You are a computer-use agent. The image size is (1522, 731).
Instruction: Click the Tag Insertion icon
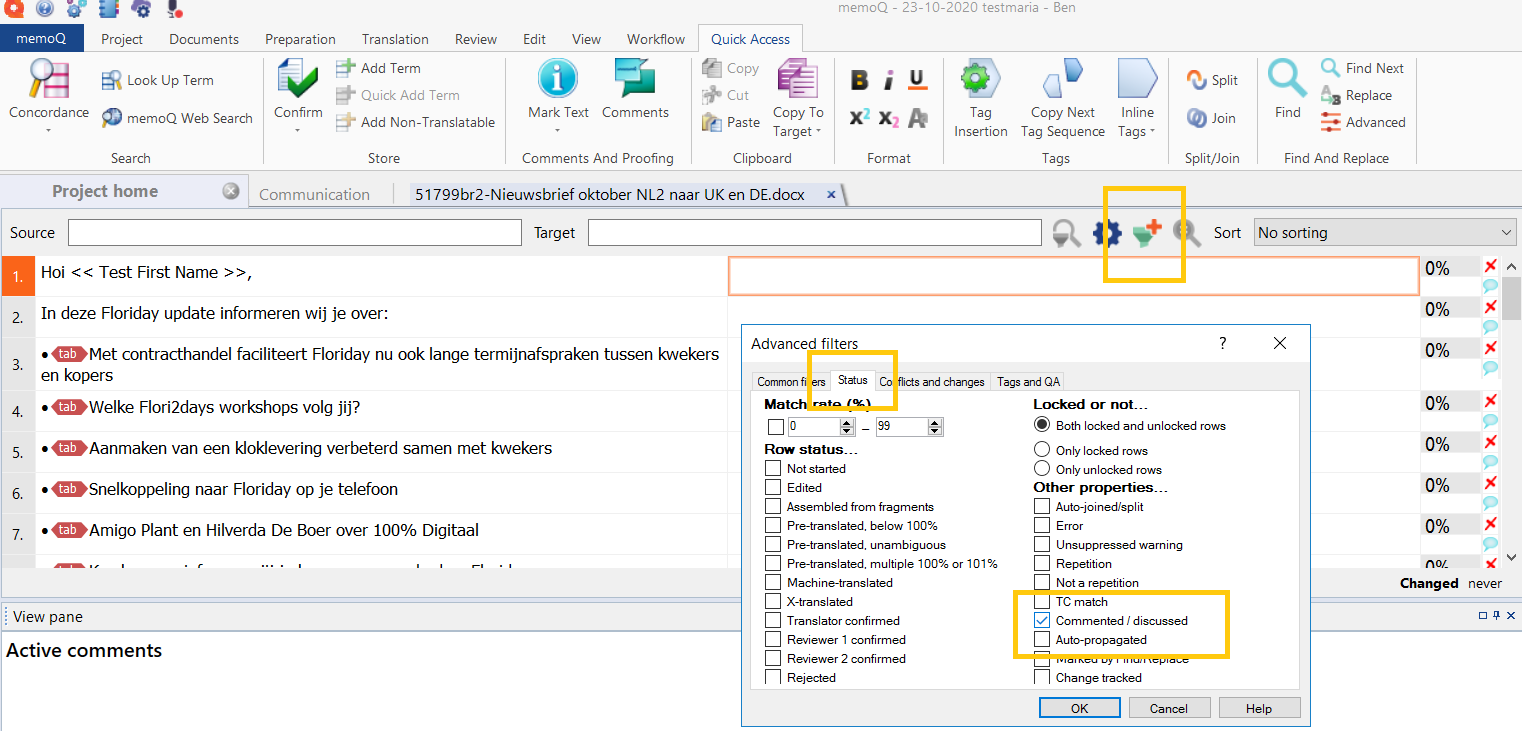click(980, 80)
